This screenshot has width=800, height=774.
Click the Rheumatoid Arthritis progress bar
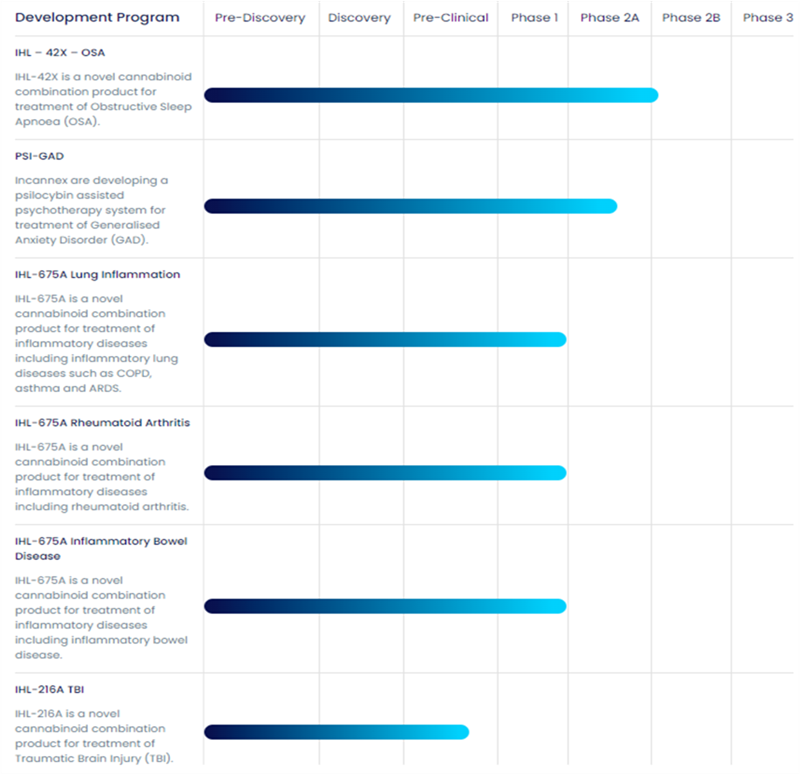click(385, 472)
